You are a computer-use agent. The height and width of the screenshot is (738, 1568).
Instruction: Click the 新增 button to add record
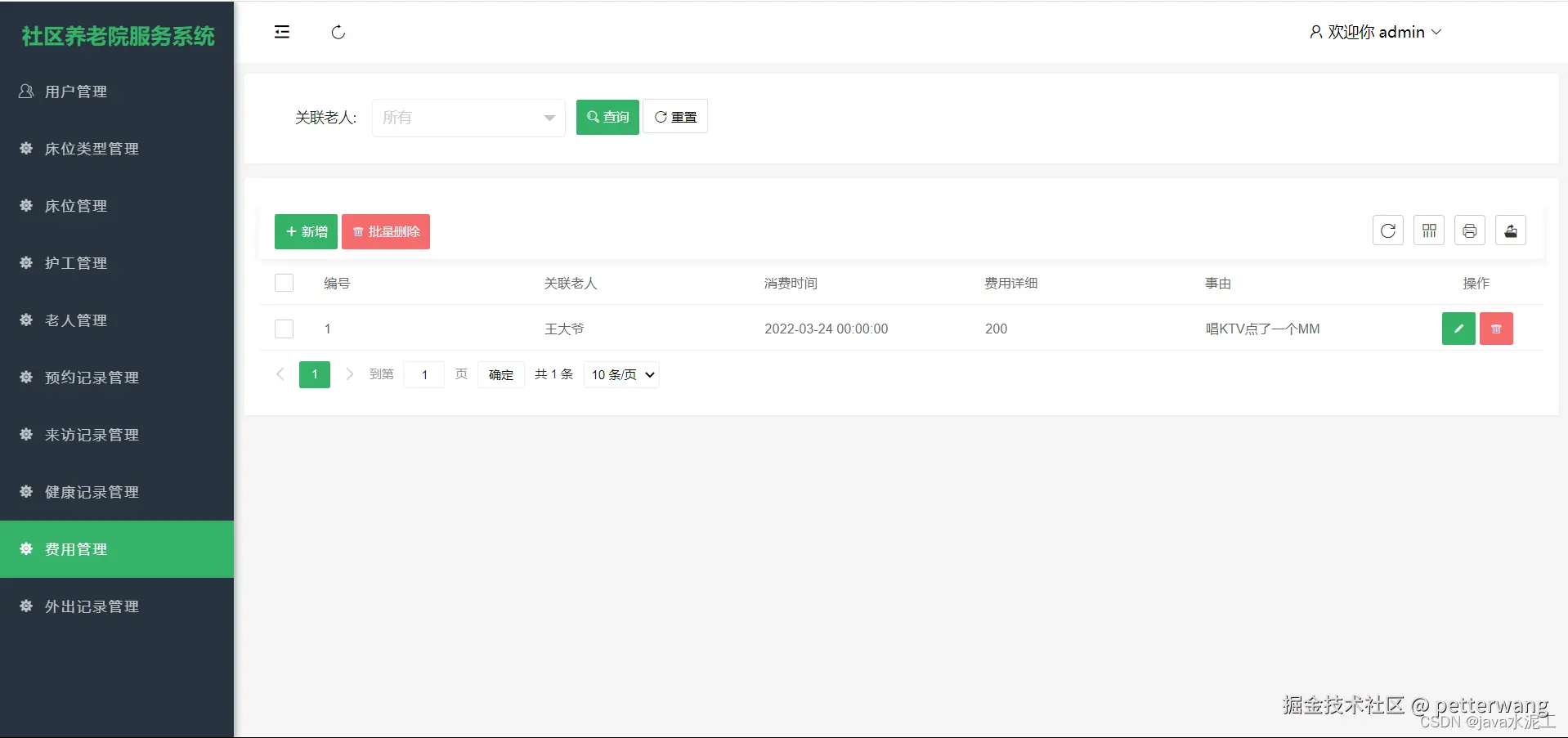305,231
